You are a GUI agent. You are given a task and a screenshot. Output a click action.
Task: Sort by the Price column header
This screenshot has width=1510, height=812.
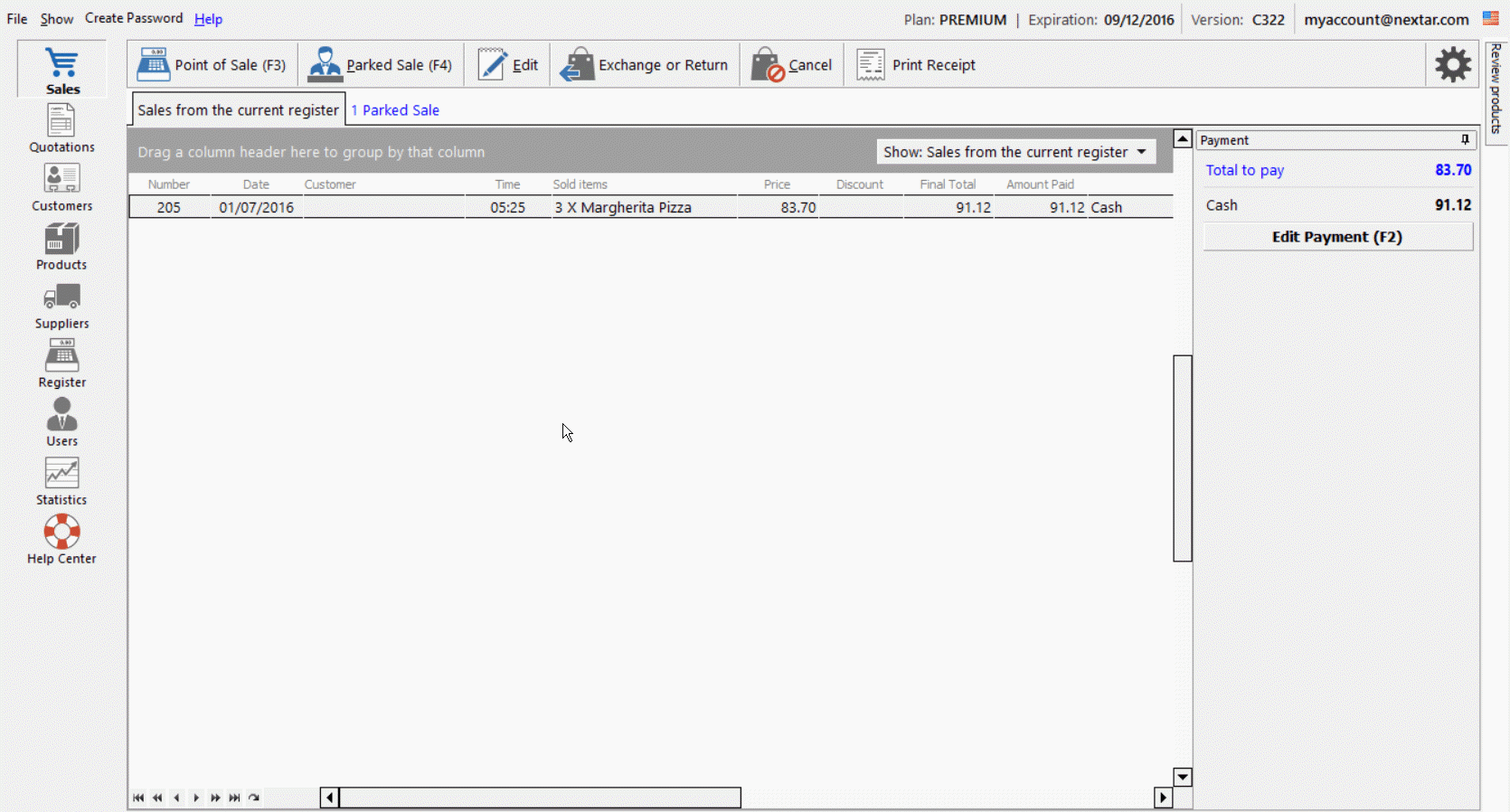coord(777,184)
